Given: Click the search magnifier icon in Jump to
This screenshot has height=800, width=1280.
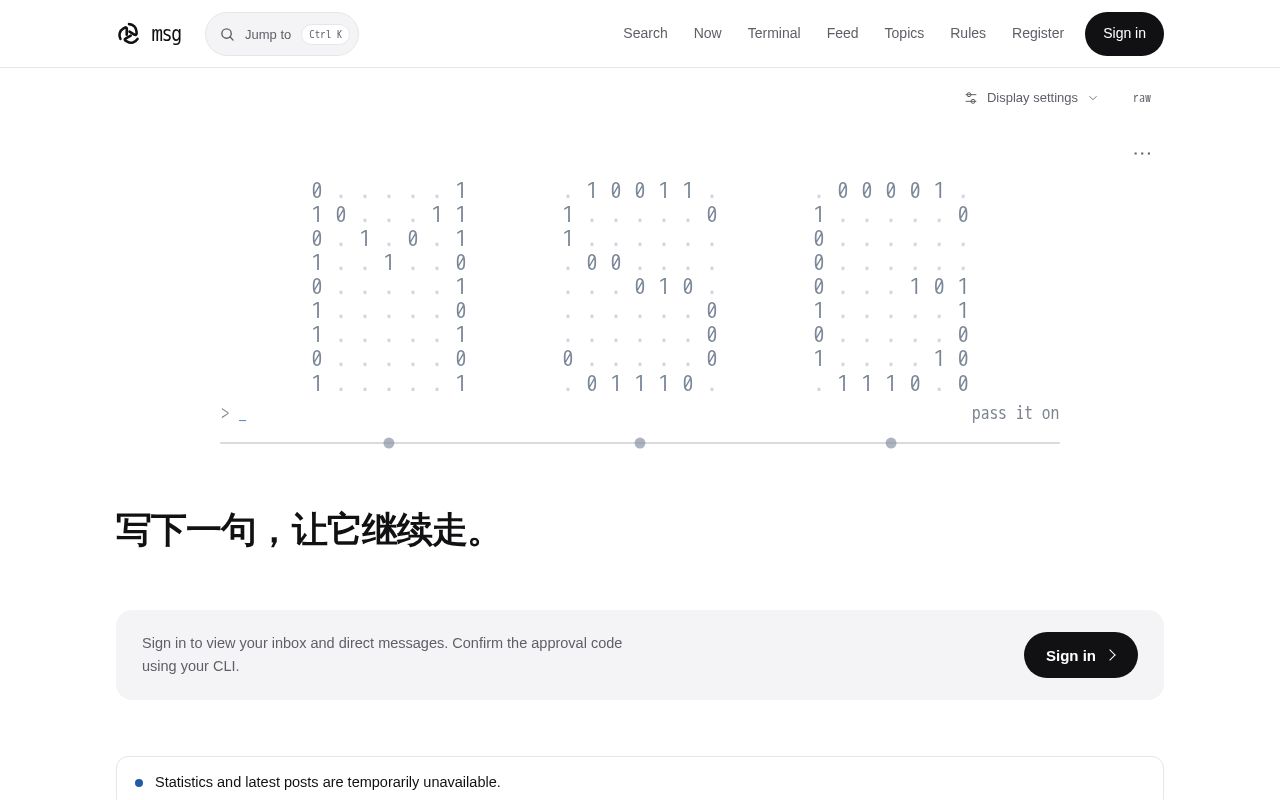Looking at the screenshot, I should (227, 34).
